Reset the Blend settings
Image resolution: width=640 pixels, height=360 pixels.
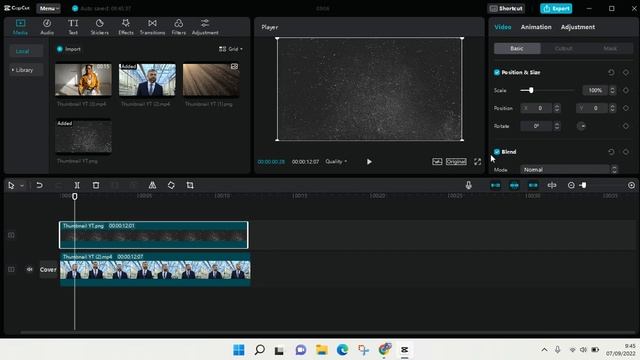(x=611, y=152)
